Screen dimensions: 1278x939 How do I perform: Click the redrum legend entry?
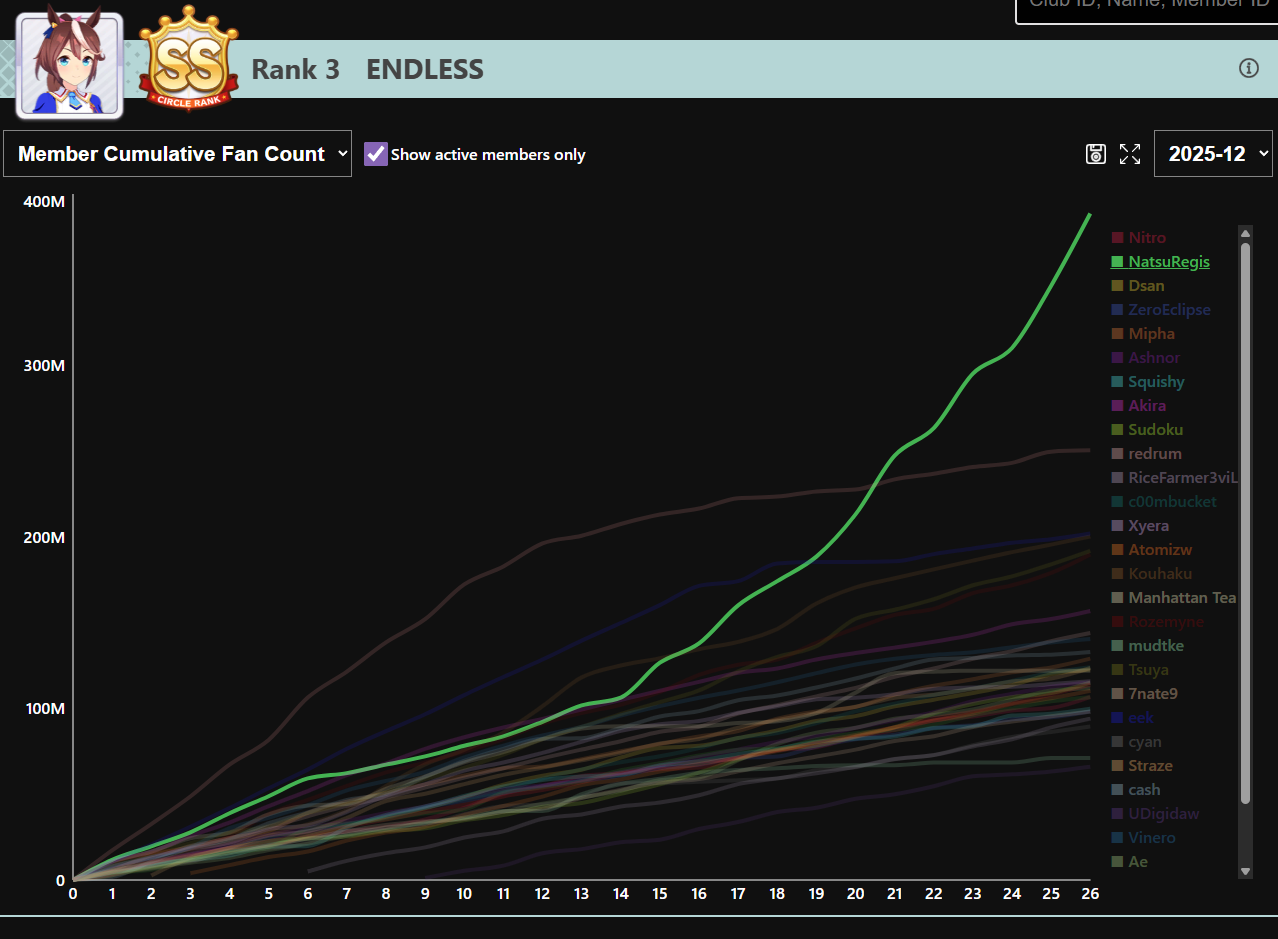tap(1147, 454)
